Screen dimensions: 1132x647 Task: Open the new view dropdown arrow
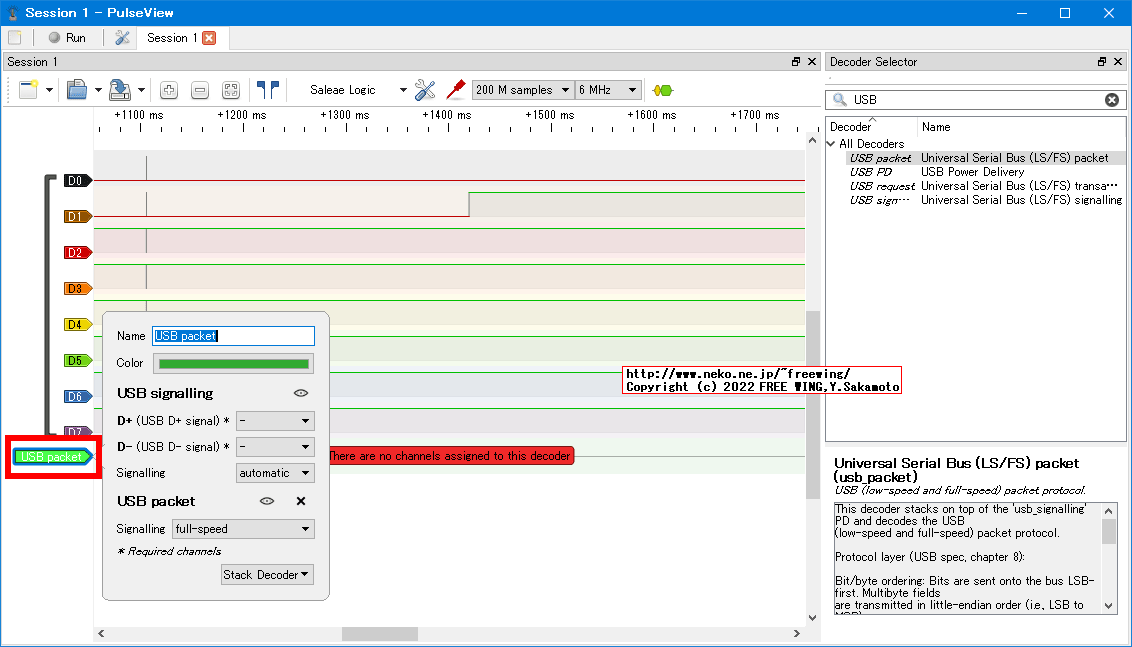click(x=49, y=90)
